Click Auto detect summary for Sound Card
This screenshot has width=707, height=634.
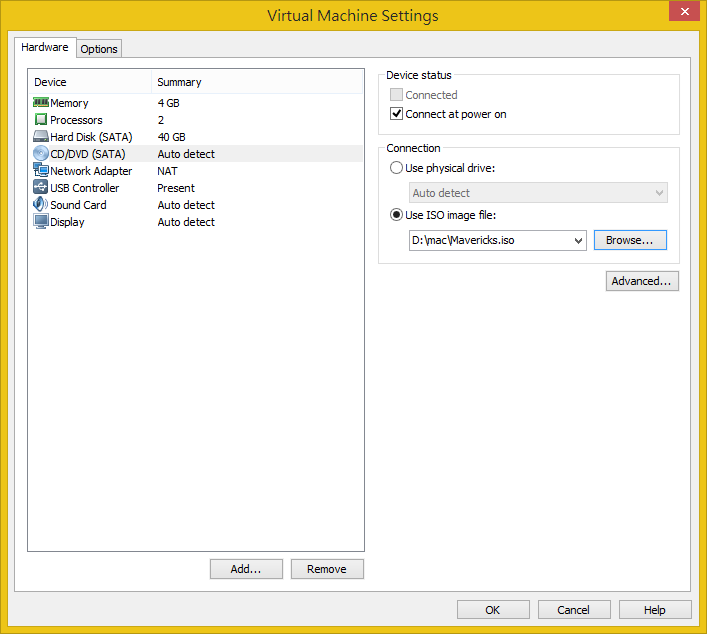click(x=186, y=205)
